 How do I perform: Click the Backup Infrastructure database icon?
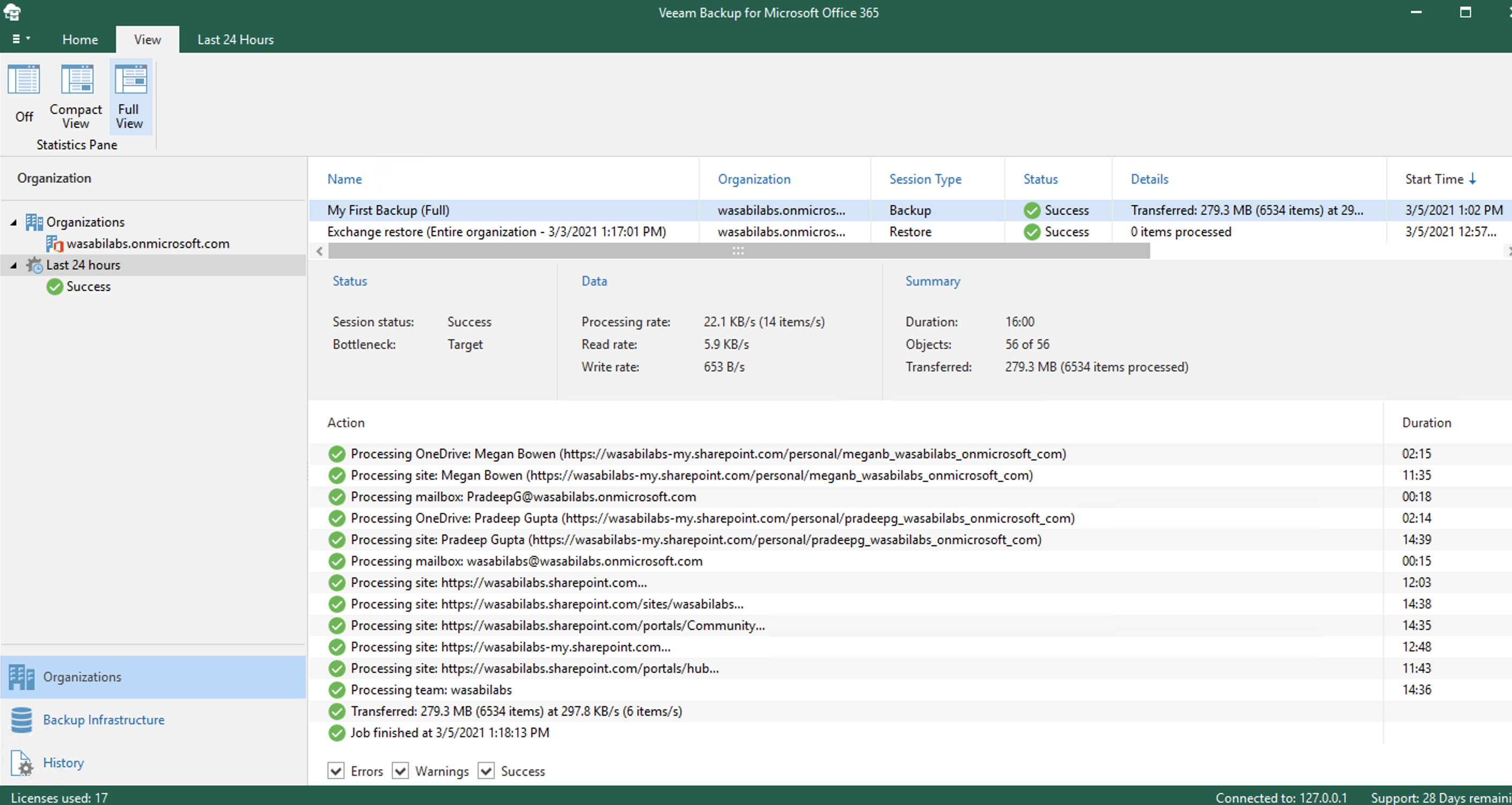coord(21,720)
